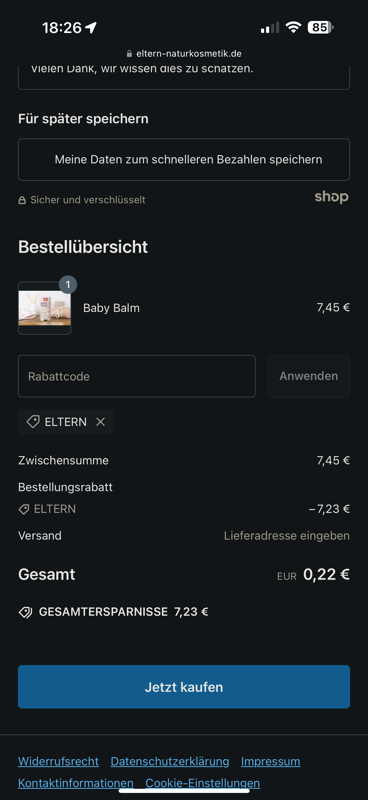Open Cookie-Einstellungen link
368x800 pixels.
(x=203, y=783)
